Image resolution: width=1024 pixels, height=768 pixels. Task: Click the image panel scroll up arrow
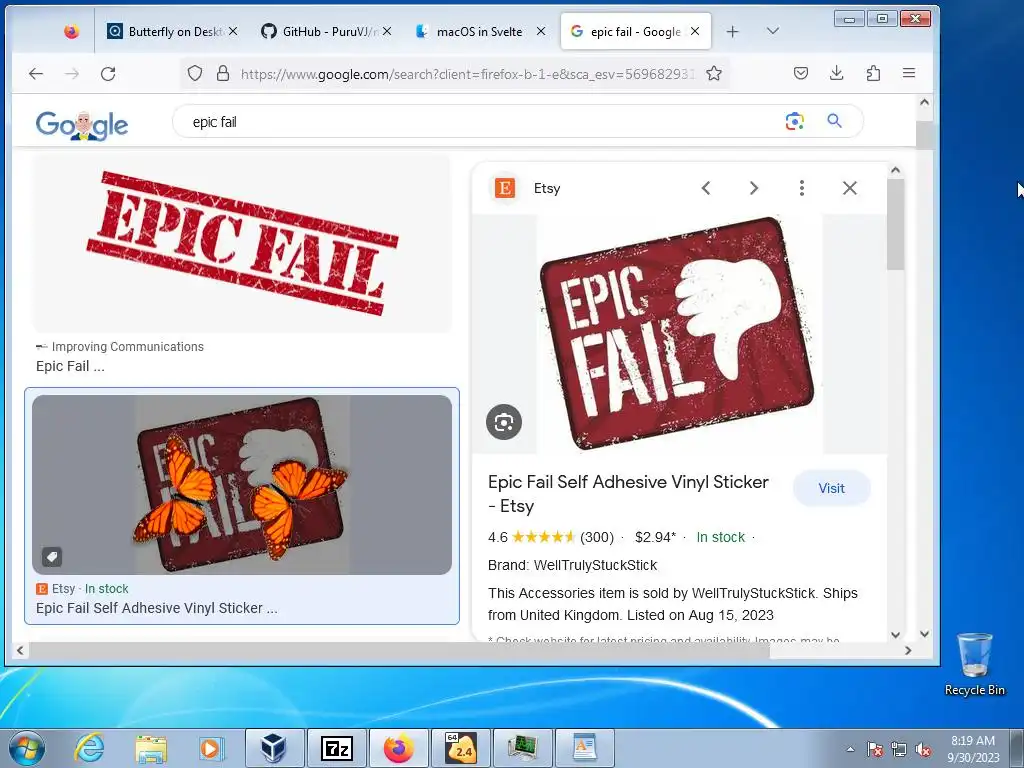coord(895,170)
